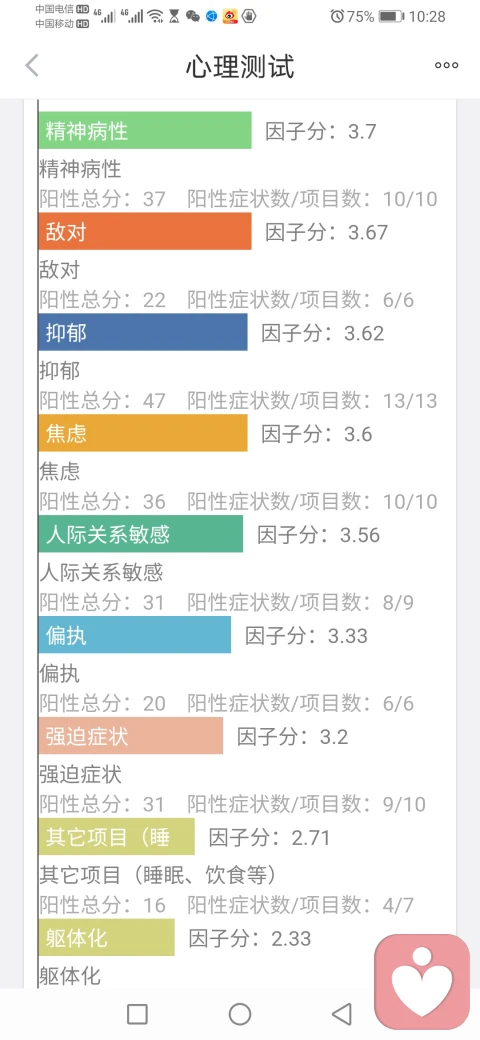Tap the 其它项目（睡眠、饮食等）text label
Viewport: 480px width, 1040px height.
tap(158, 875)
